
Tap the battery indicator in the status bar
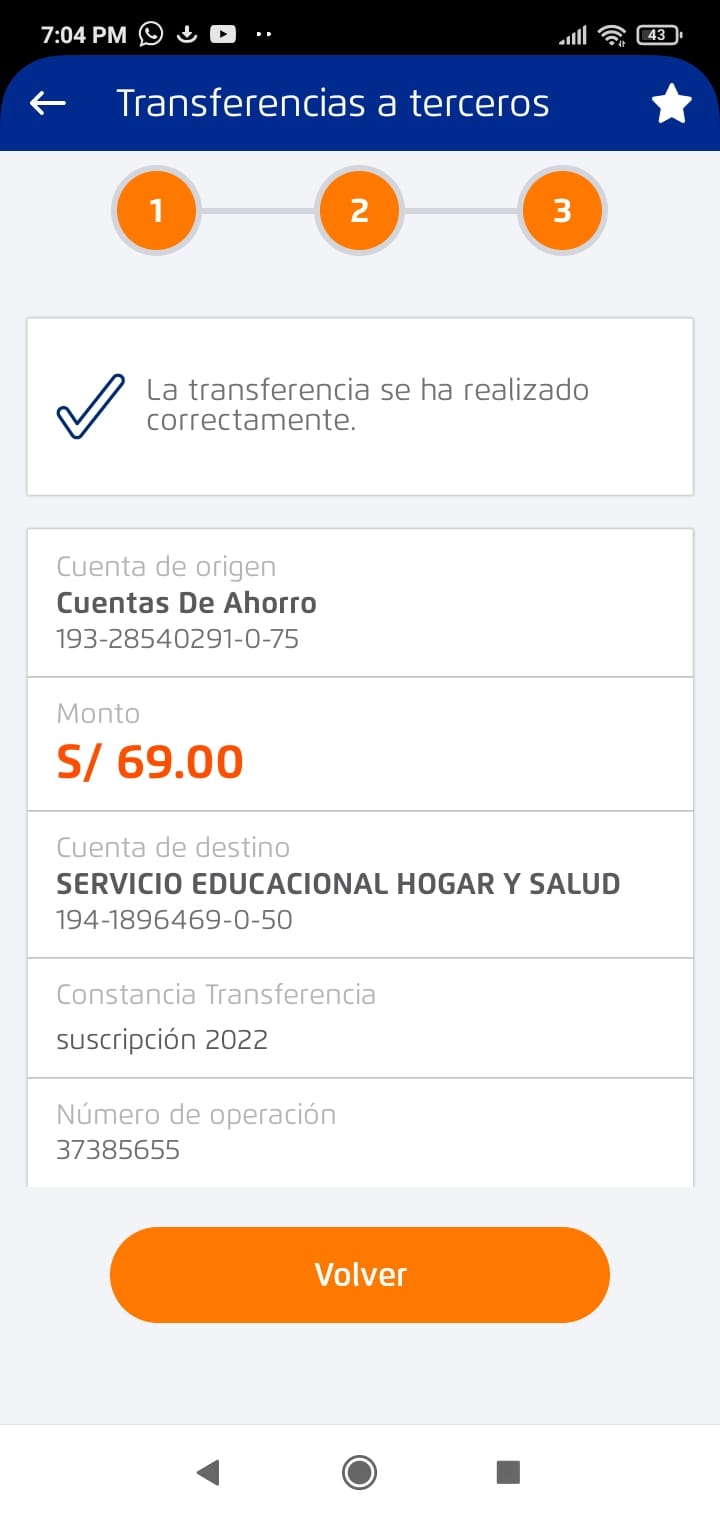[x=657, y=35]
